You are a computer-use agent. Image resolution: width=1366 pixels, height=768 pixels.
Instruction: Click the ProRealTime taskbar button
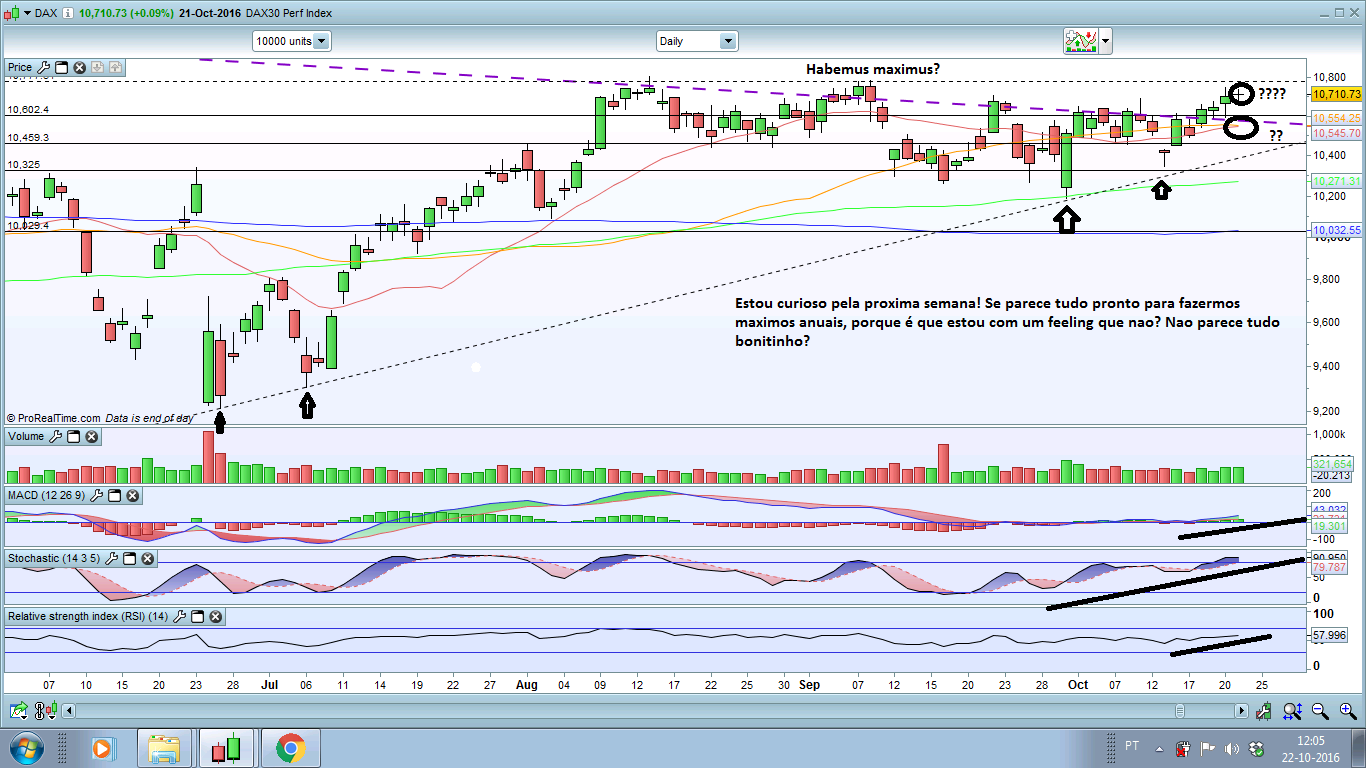coord(227,748)
